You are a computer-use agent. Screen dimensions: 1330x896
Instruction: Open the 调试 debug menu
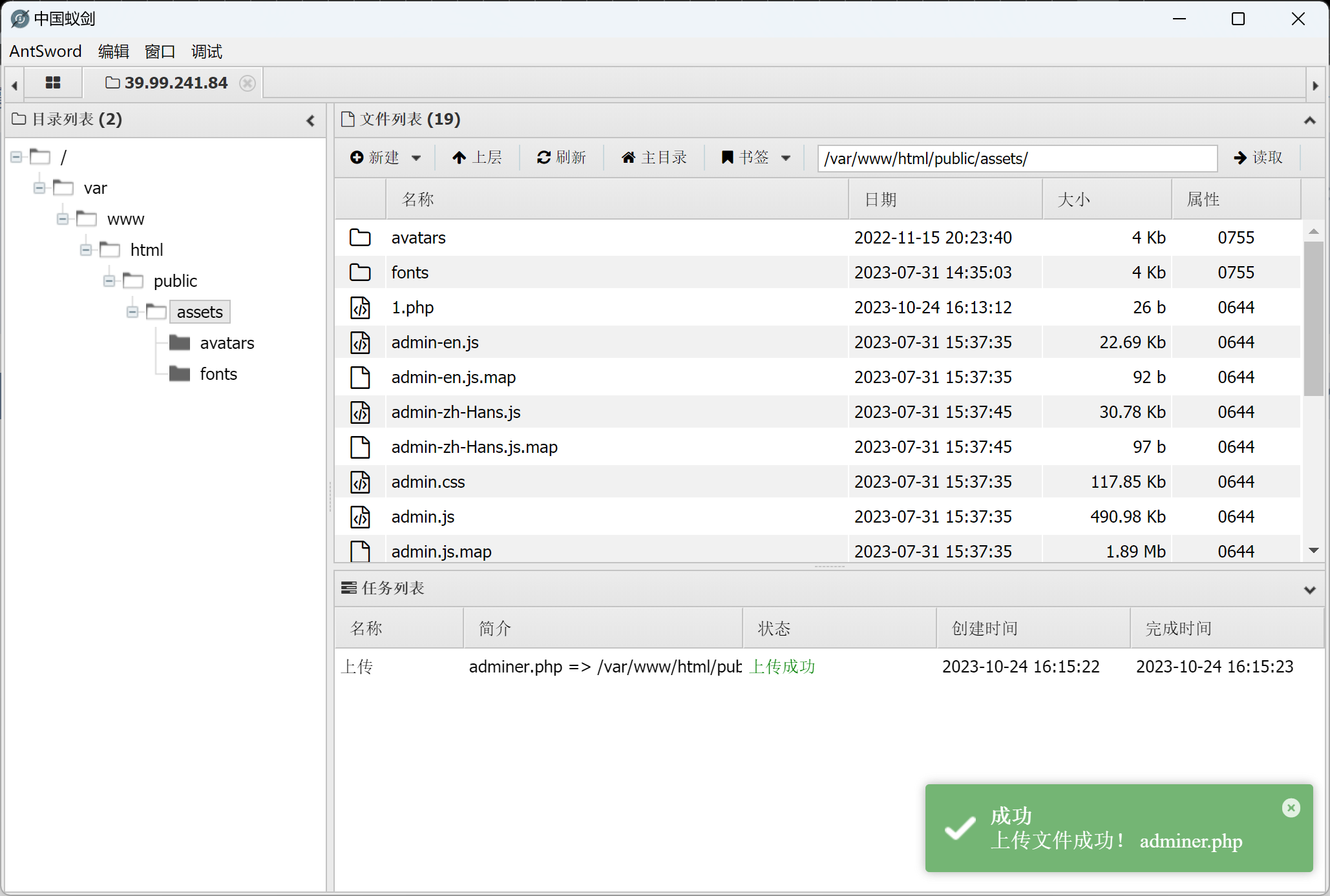(206, 52)
